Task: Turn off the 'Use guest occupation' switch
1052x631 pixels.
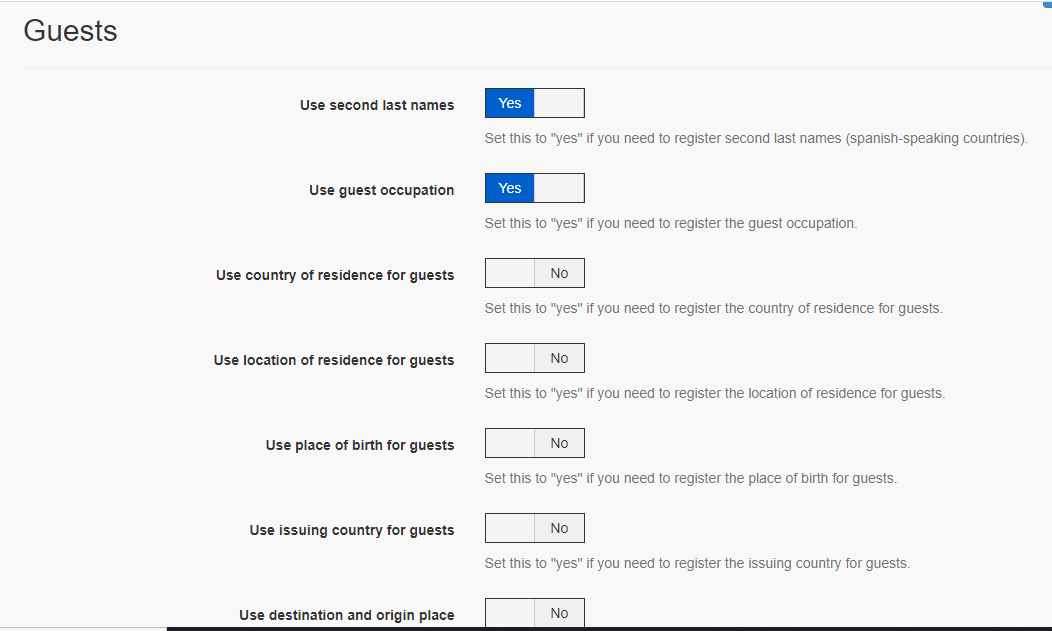Action: point(534,188)
